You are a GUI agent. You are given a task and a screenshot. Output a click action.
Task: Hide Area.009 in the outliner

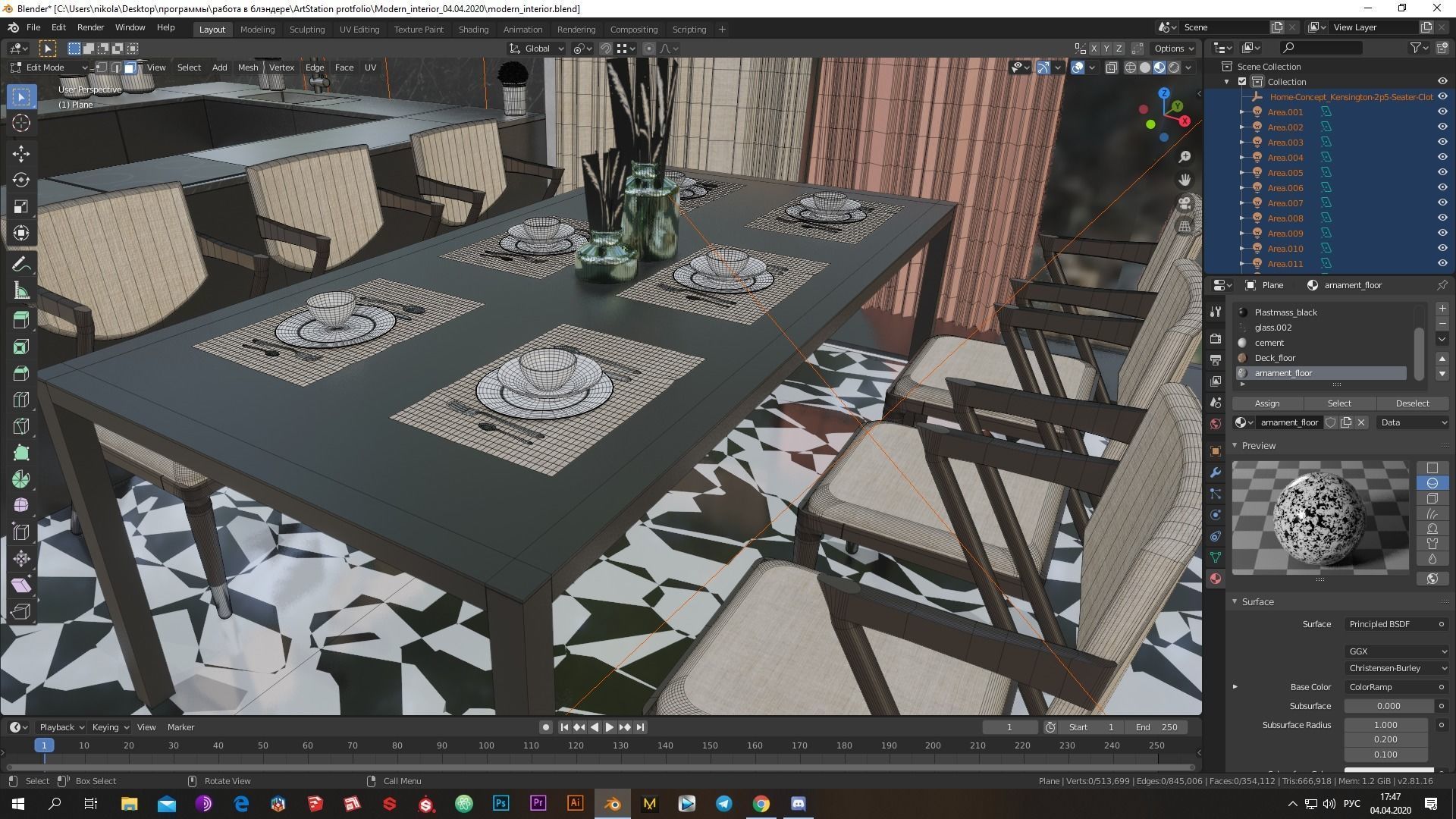pyautogui.click(x=1442, y=233)
